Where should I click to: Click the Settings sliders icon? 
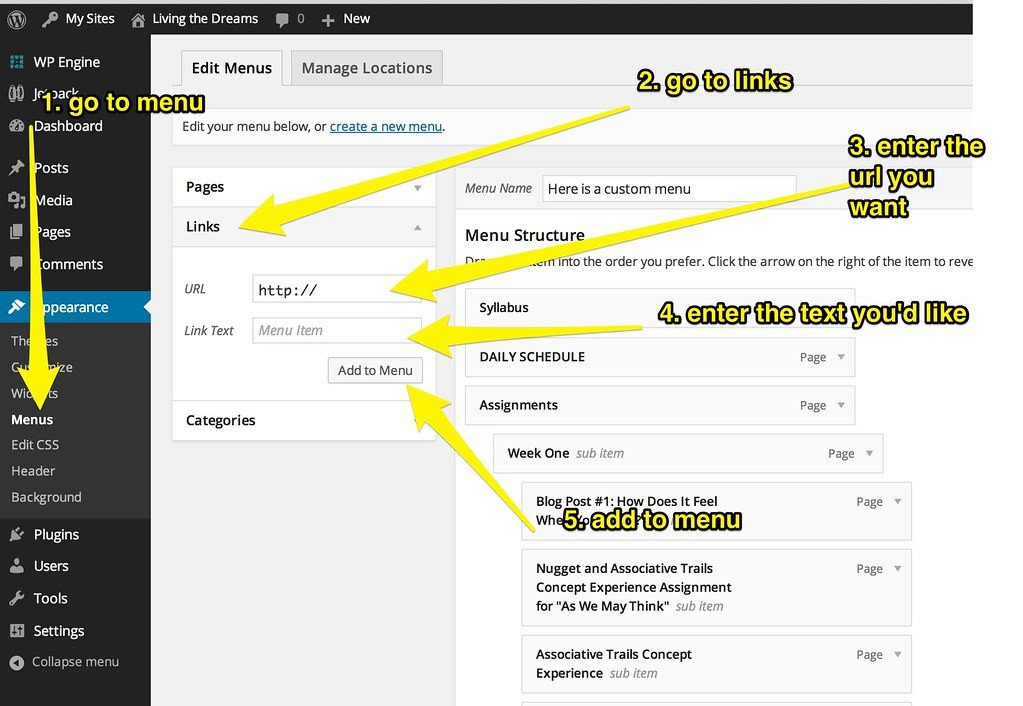point(16,630)
